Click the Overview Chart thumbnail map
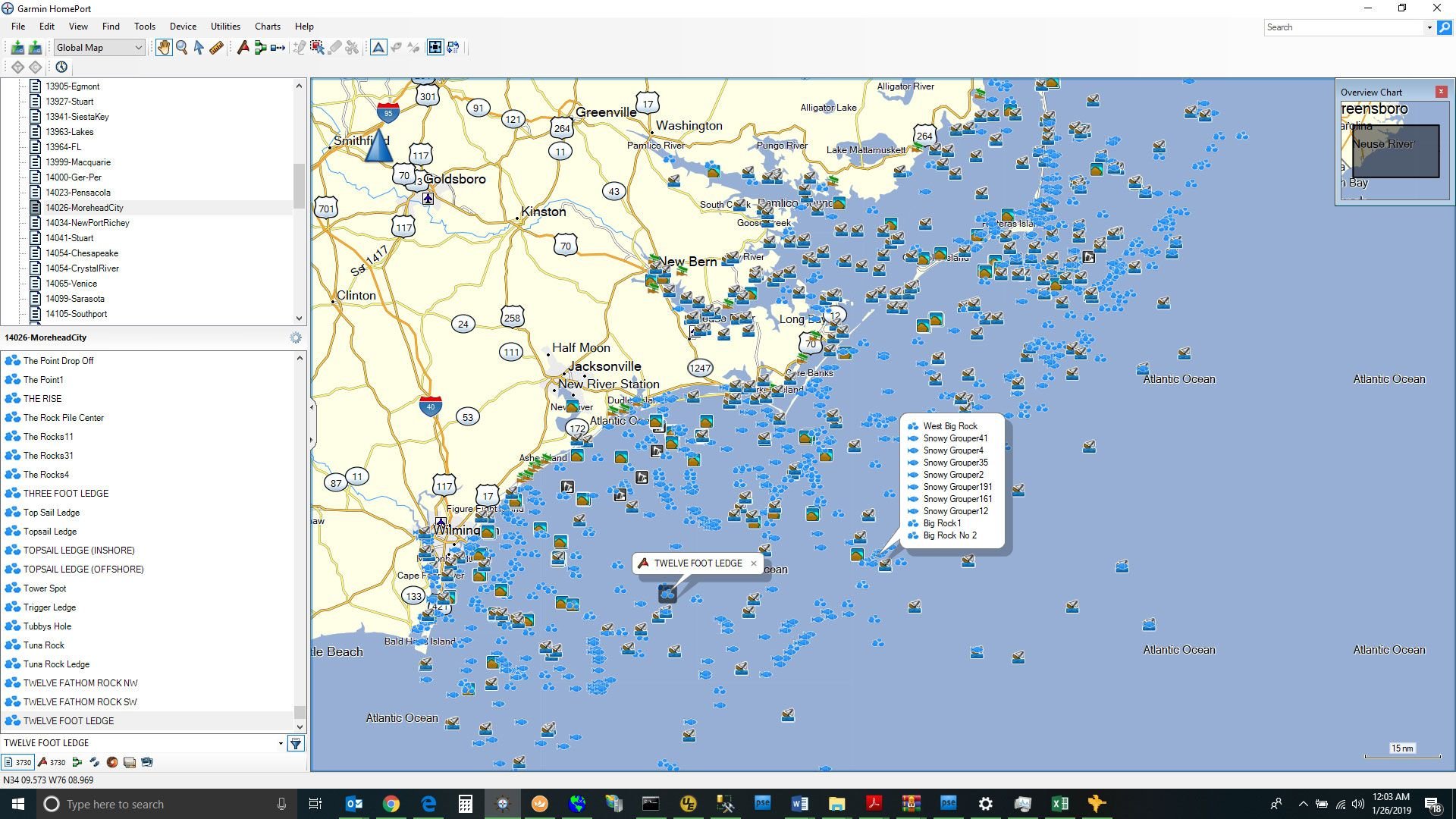This screenshot has height=819, width=1456. [1395, 151]
